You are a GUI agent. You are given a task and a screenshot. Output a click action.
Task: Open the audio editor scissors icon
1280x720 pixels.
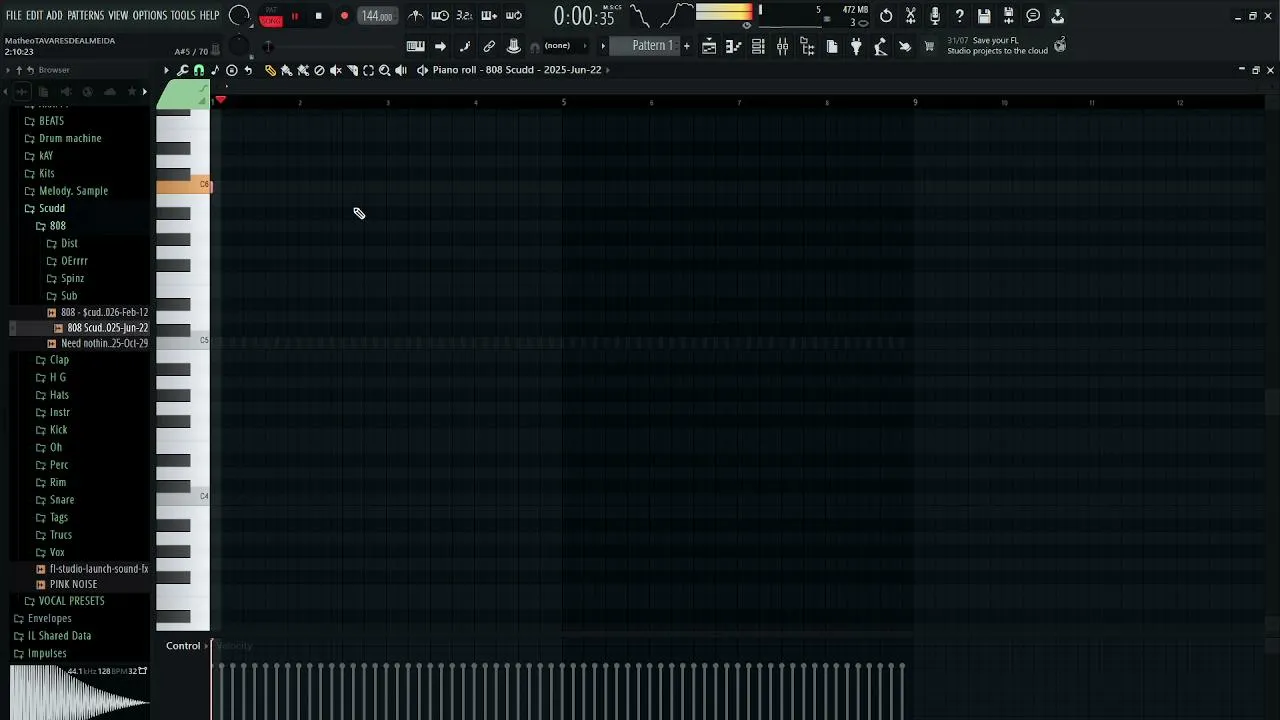910,16
